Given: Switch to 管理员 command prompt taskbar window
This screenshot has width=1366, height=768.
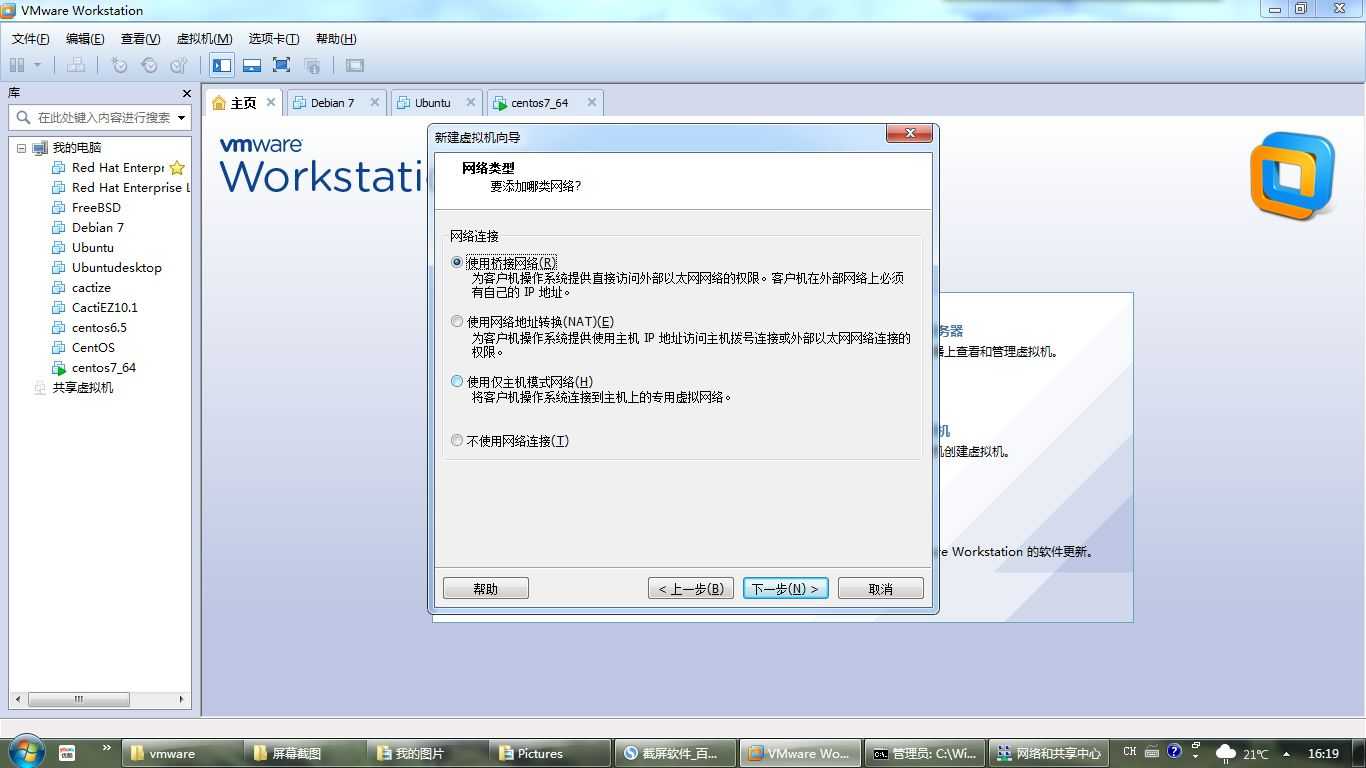Looking at the screenshot, I should [x=926, y=754].
